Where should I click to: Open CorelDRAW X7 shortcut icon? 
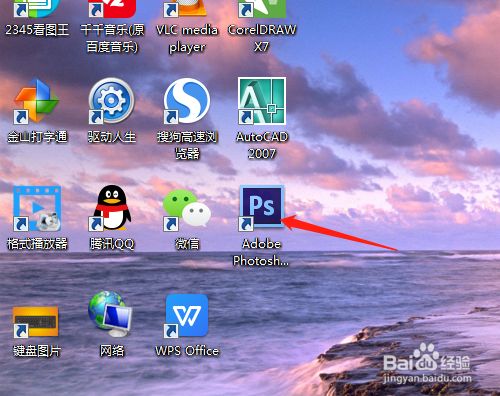tap(262, 9)
